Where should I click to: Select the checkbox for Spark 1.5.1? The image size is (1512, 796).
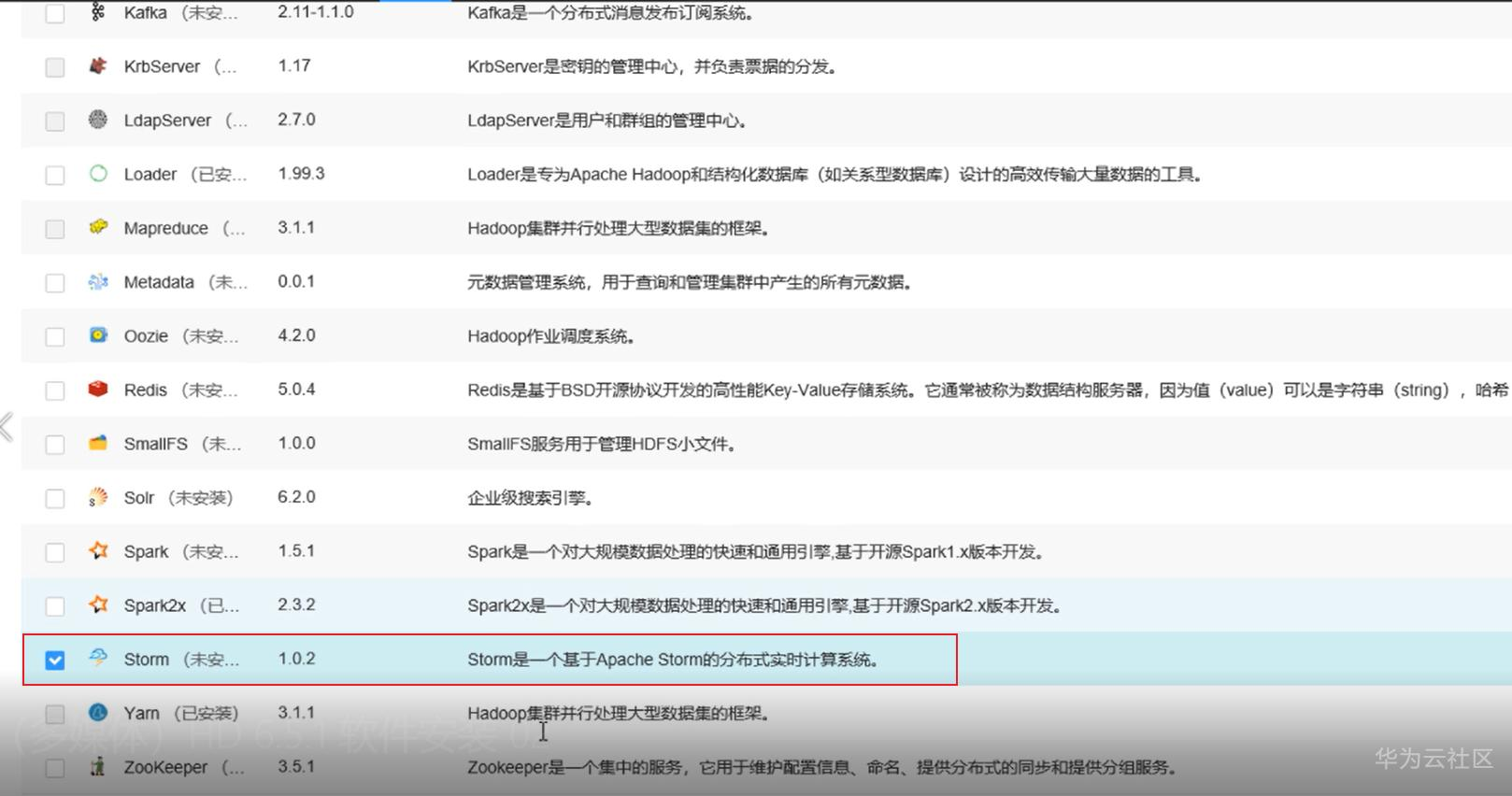point(55,552)
